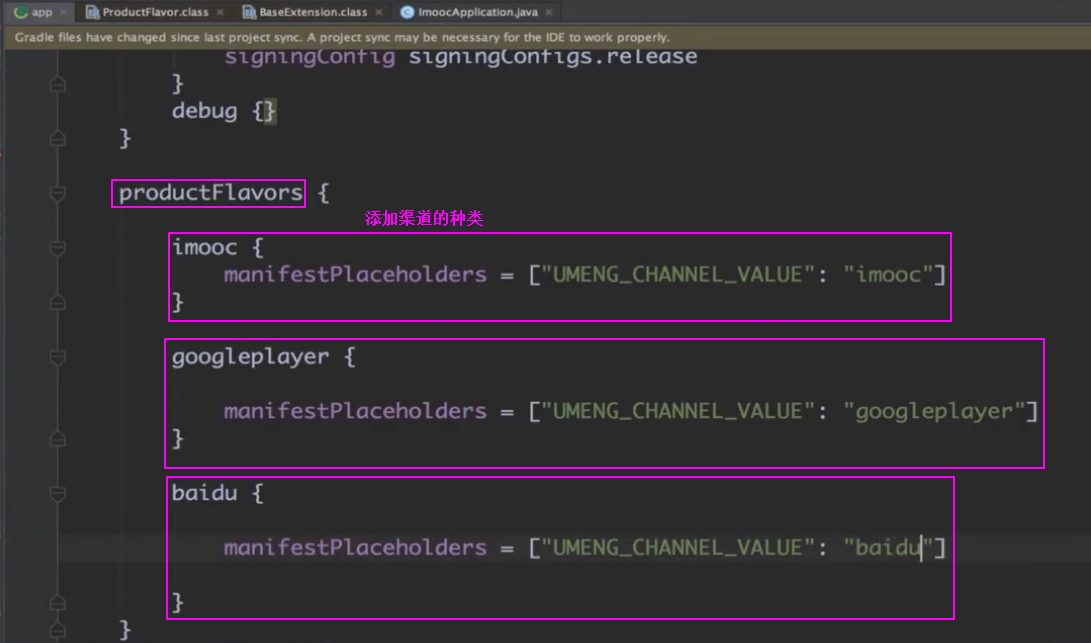
Task: Click the baidu flavor name
Action: click(205, 493)
